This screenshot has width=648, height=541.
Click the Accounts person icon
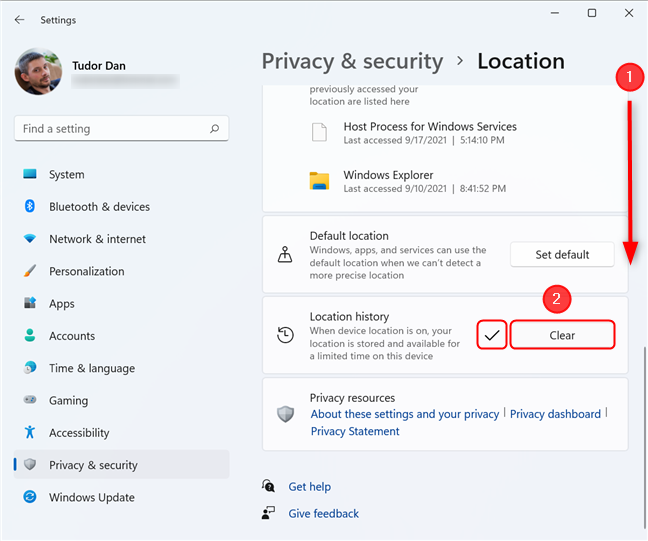click(30, 335)
